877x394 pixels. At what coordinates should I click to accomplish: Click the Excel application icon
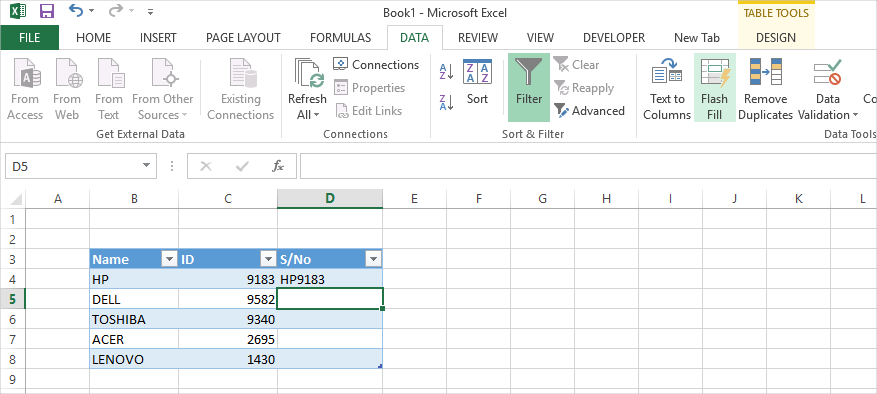click(18, 11)
